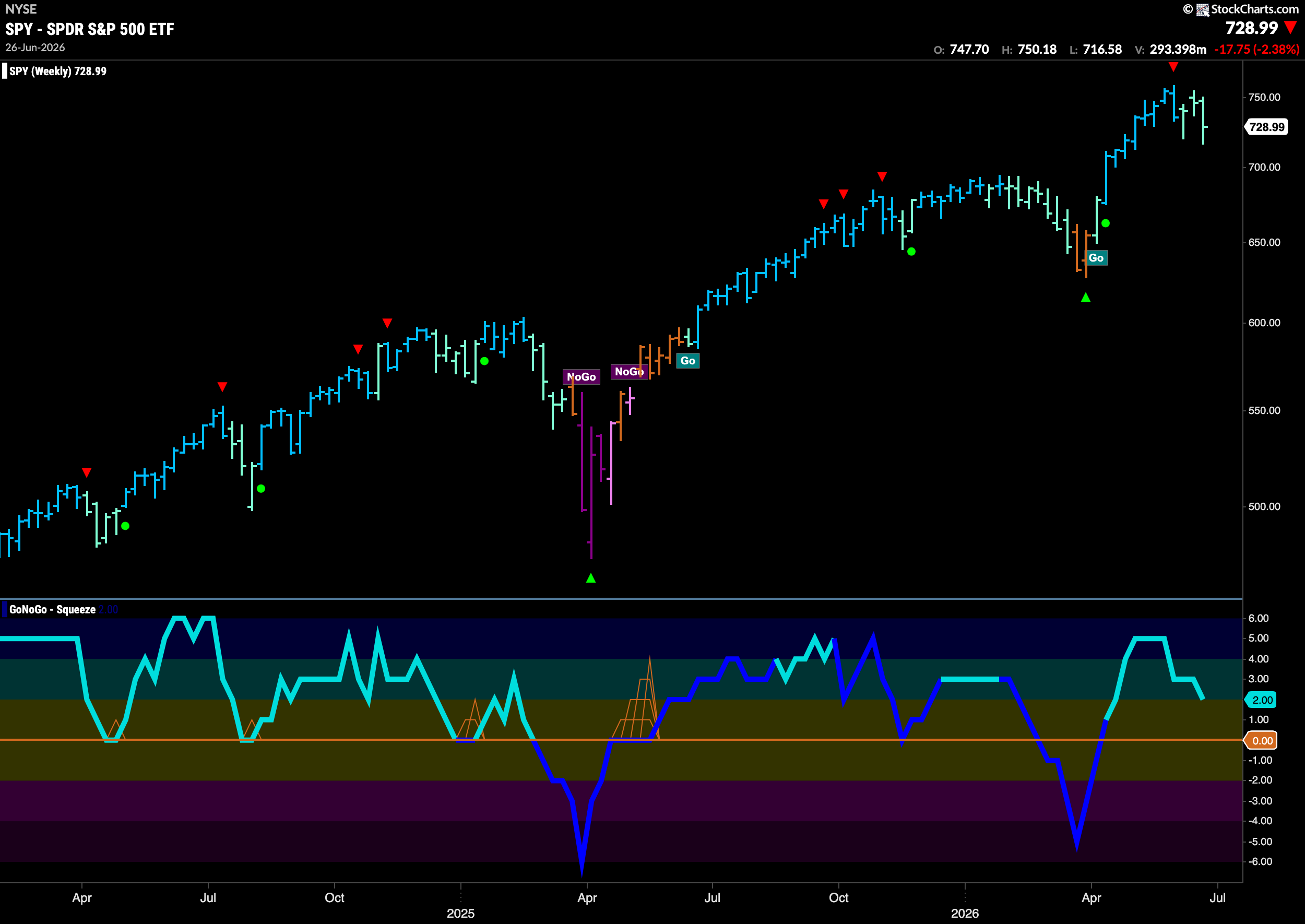Click the open value 747.70
The width and height of the screenshot is (1305, 924).
[969, 50]
